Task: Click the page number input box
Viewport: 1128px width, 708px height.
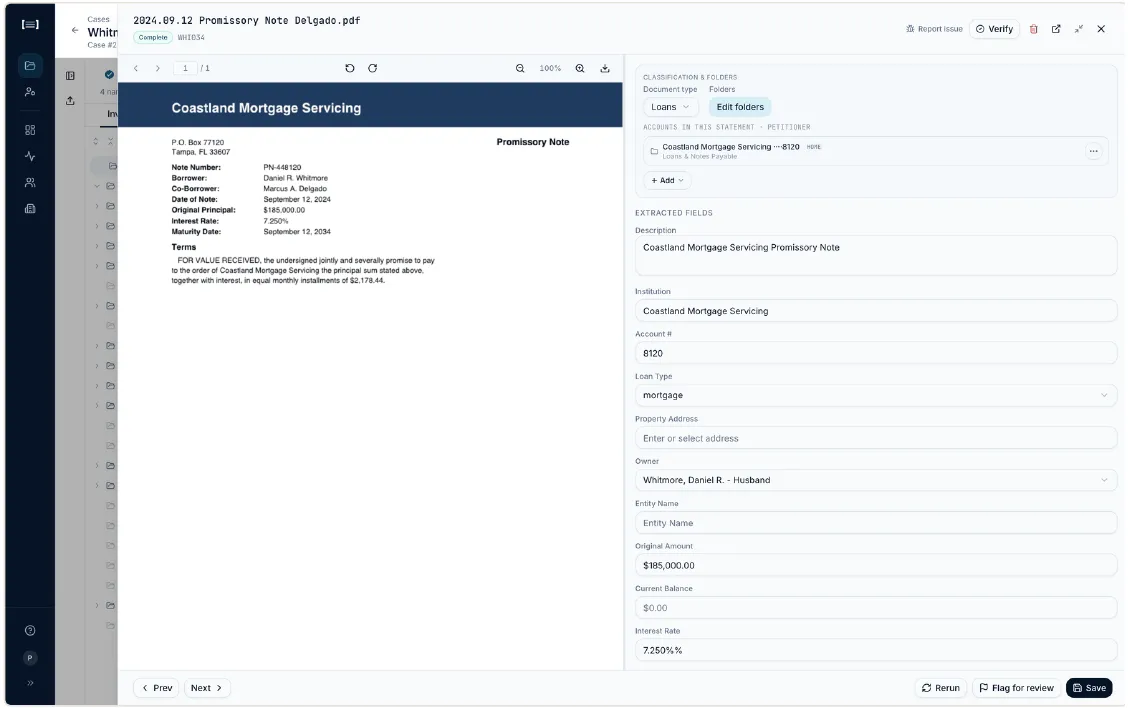Action: point(185,68)
